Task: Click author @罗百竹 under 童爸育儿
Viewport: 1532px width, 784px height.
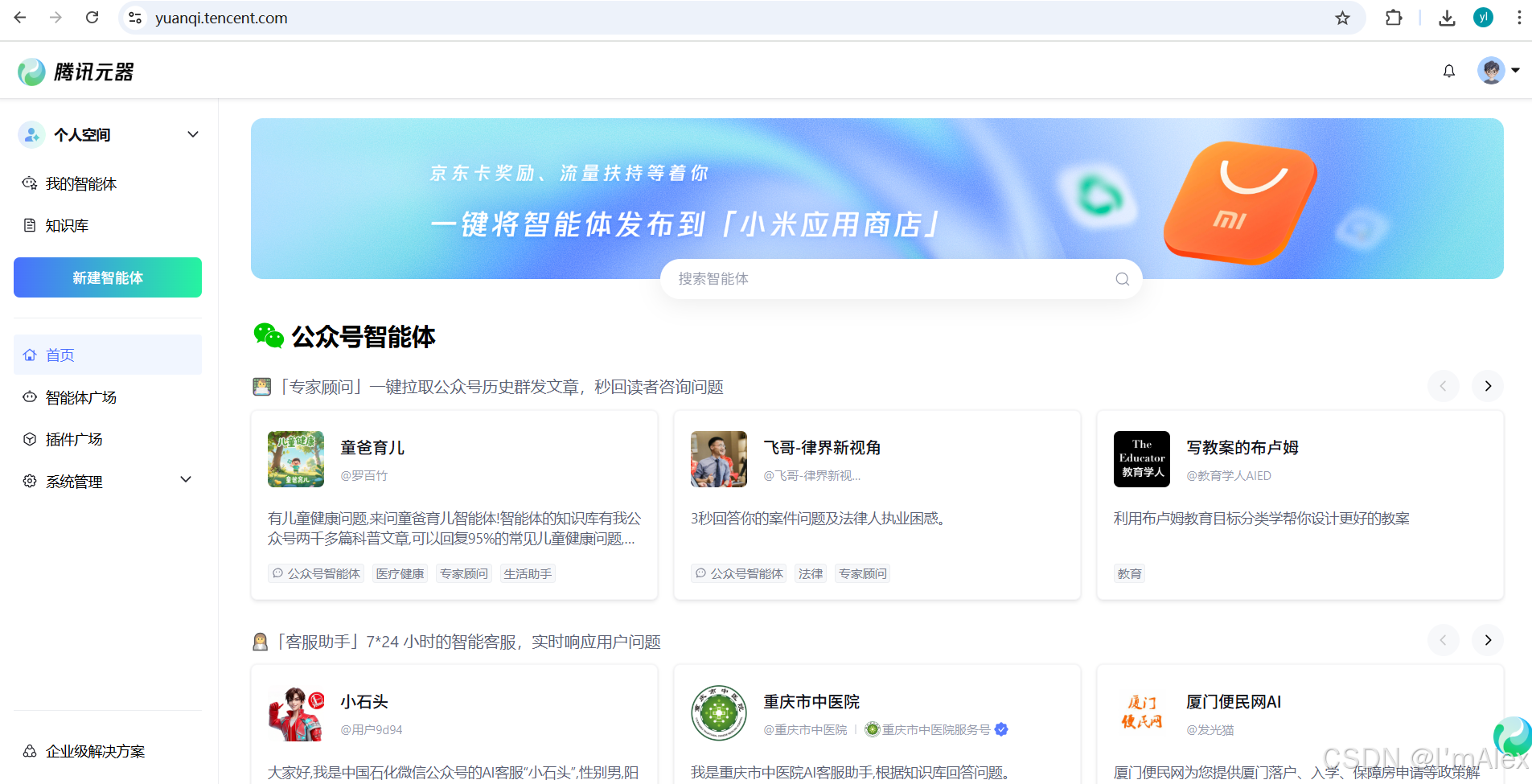Action: pos(364,475)
